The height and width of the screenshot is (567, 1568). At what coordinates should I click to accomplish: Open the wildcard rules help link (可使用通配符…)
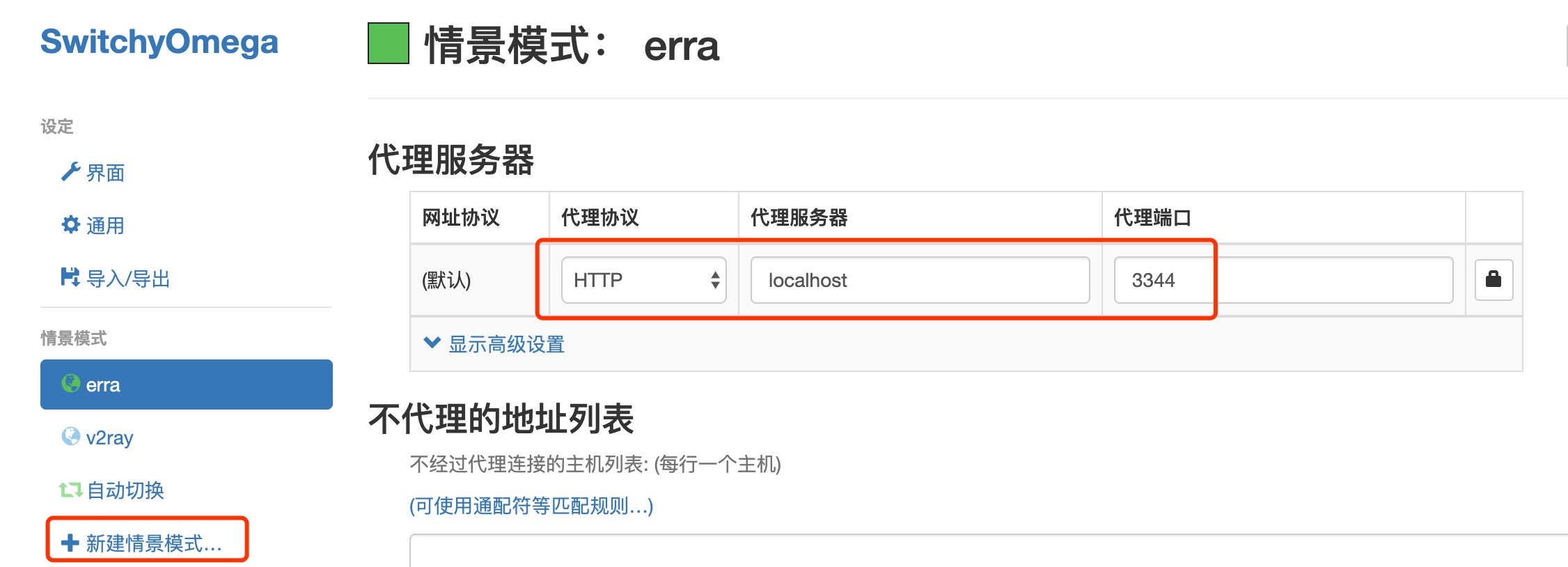coord(531,506)
